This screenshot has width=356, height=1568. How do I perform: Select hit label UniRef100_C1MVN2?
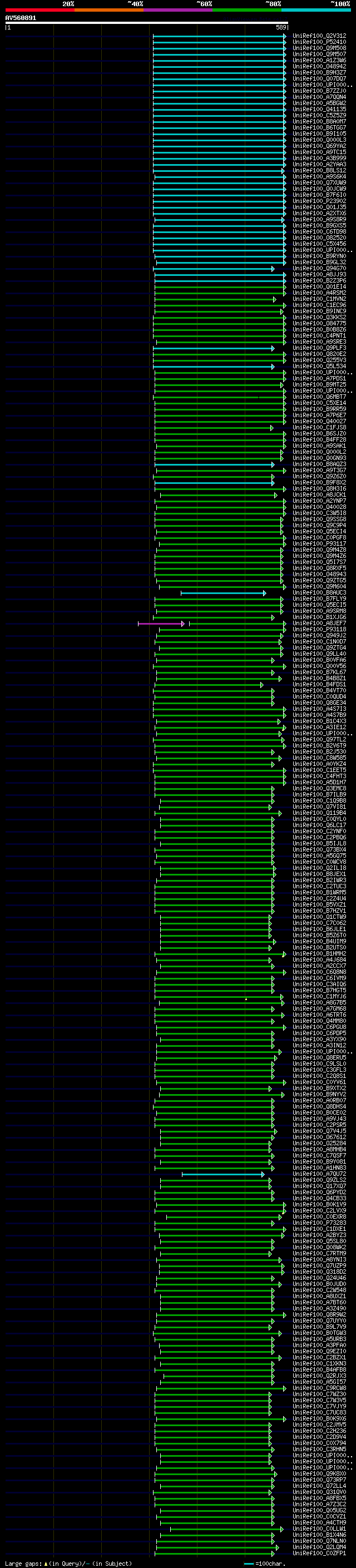click(319, 299)
